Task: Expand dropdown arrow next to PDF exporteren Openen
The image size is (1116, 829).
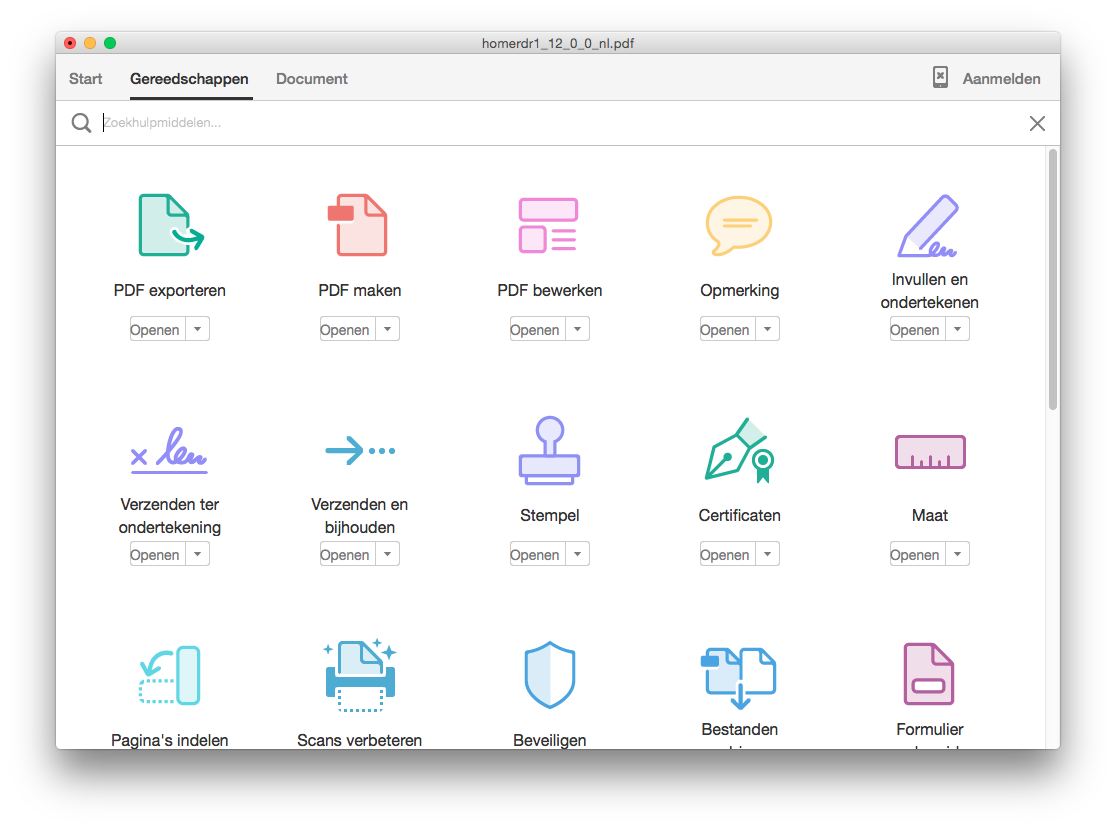Action: [198, 329]
